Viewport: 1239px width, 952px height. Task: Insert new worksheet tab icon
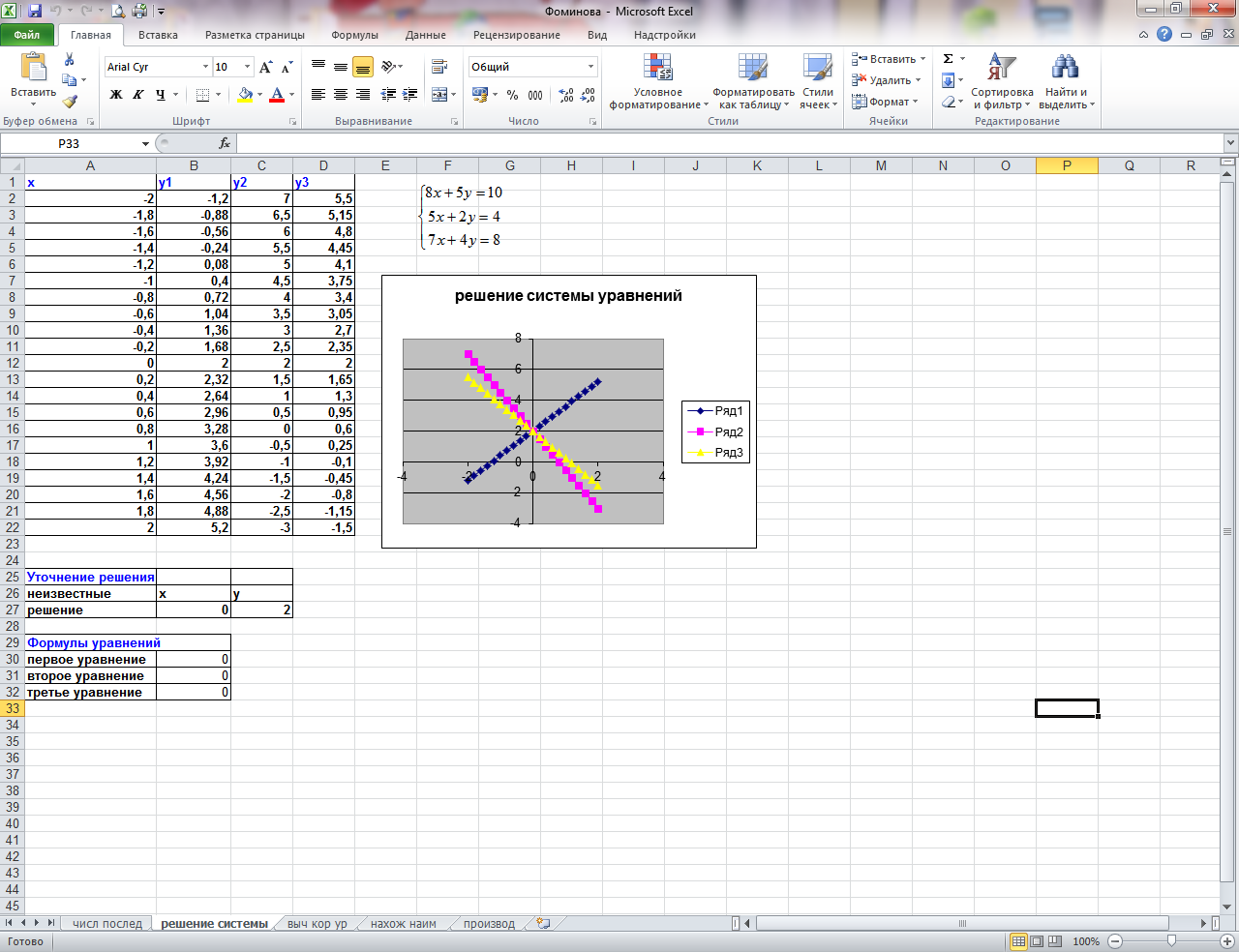(x=543, y=923)
